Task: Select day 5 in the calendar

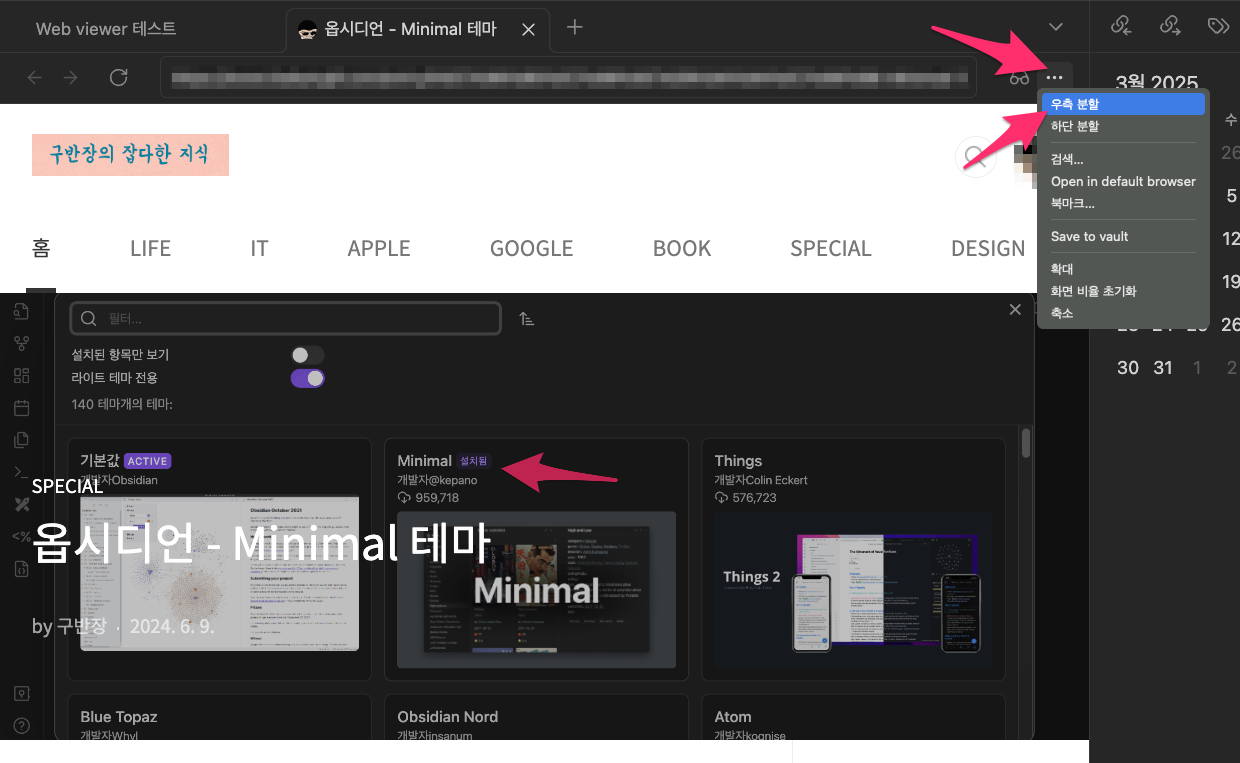Action: coord(1231,195)
